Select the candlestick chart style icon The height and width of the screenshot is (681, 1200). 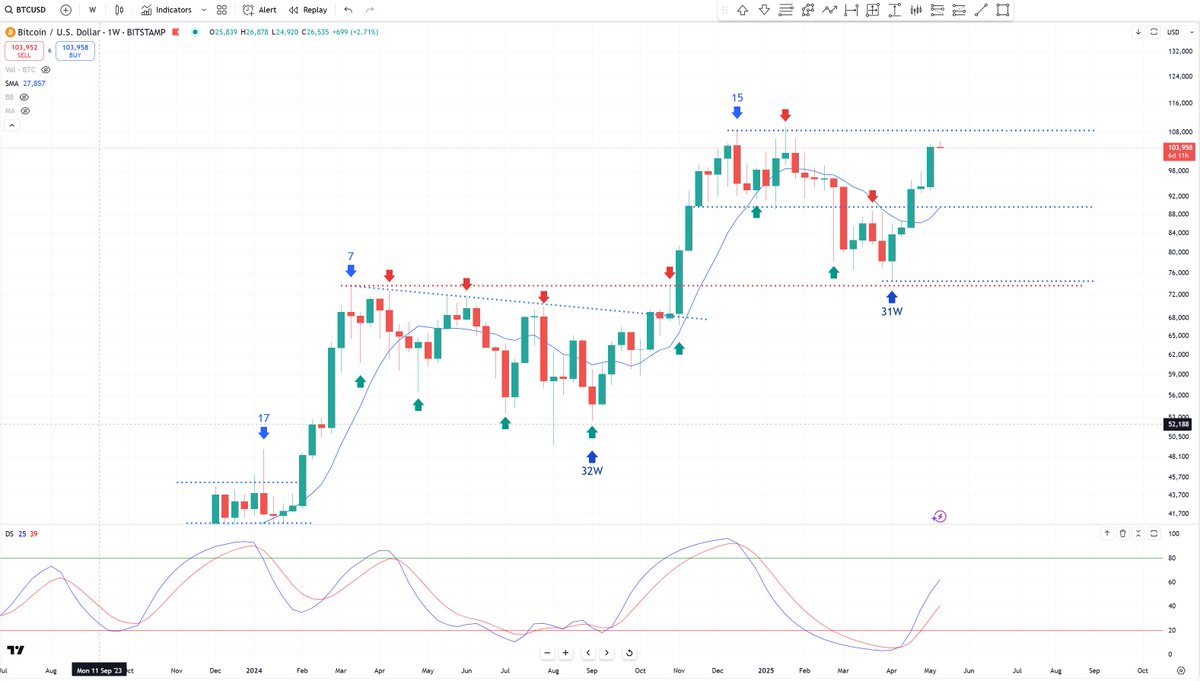click(119, 10)
